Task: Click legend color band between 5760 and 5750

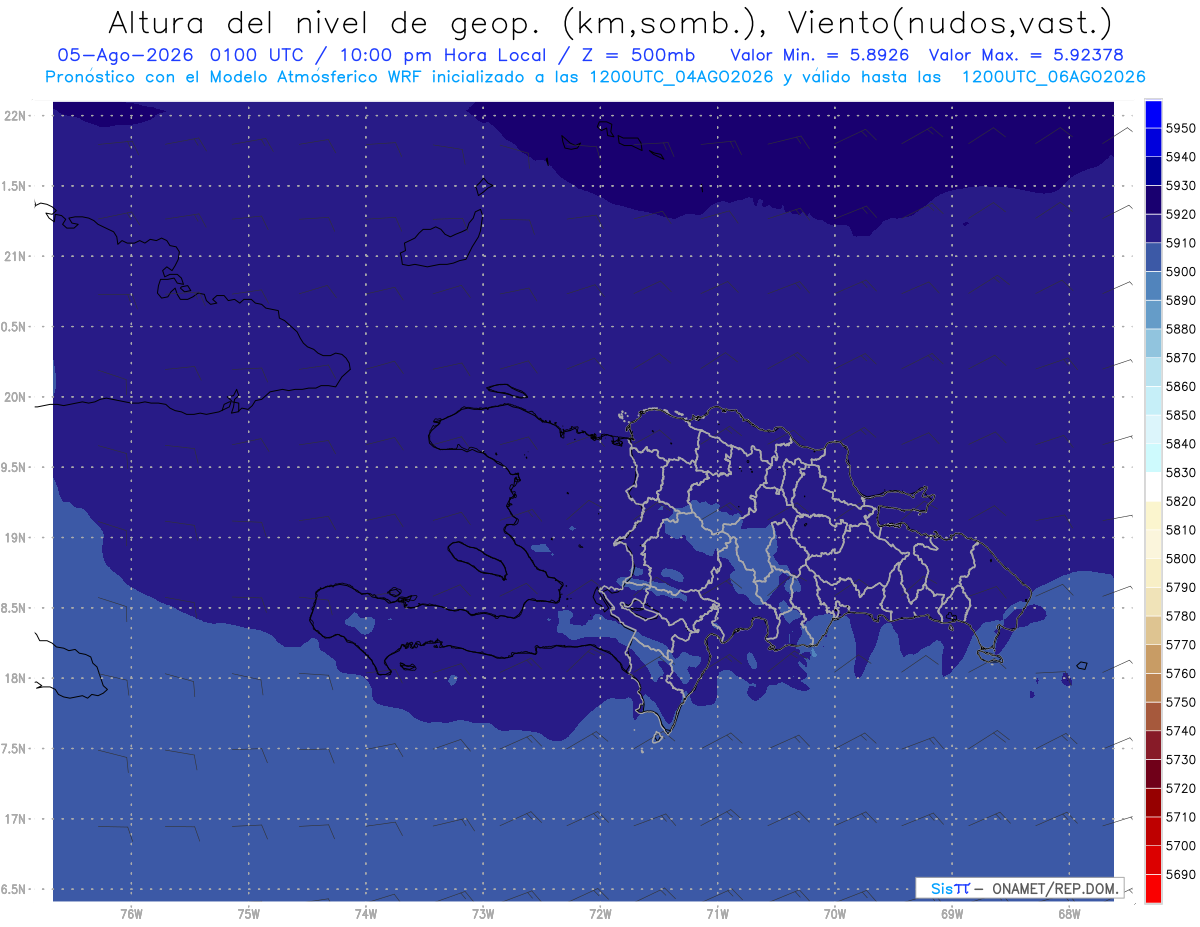Action: (1152, 687)
